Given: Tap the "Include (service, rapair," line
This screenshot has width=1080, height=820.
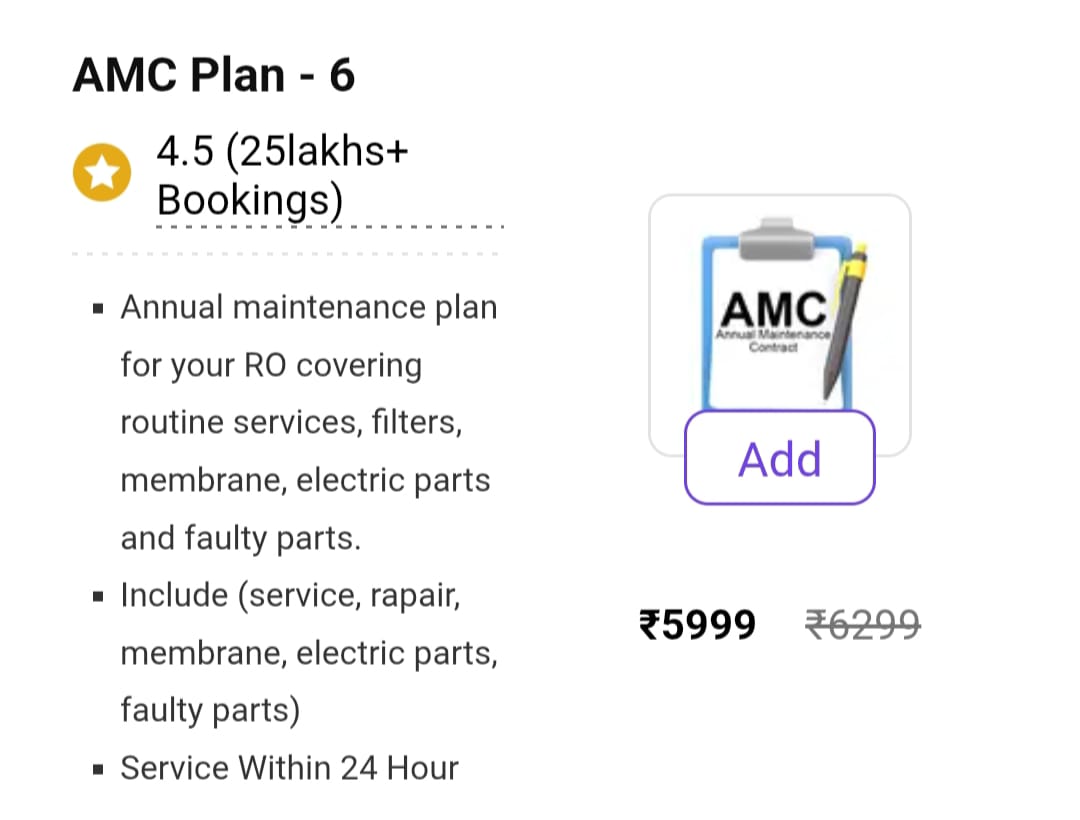Looking at the screenshot, I should tap(290, 596).
